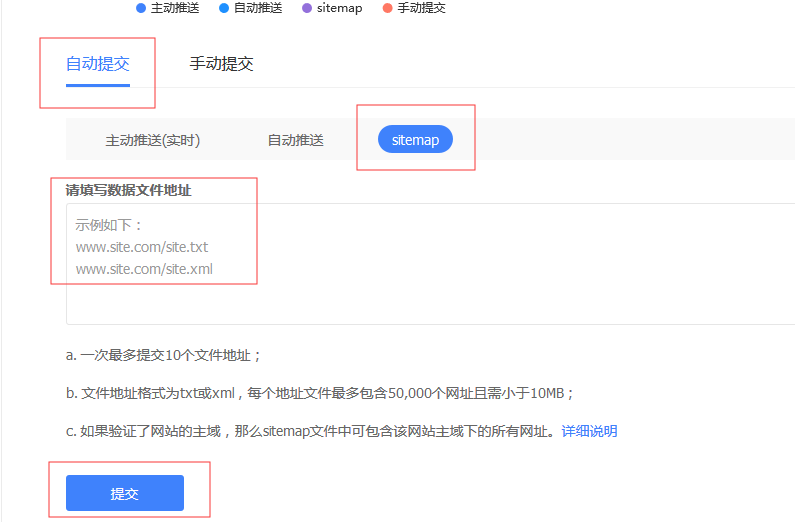Switch to the 自动提交 tab
The height and width of the screenshot is (522, 795).
98,64
